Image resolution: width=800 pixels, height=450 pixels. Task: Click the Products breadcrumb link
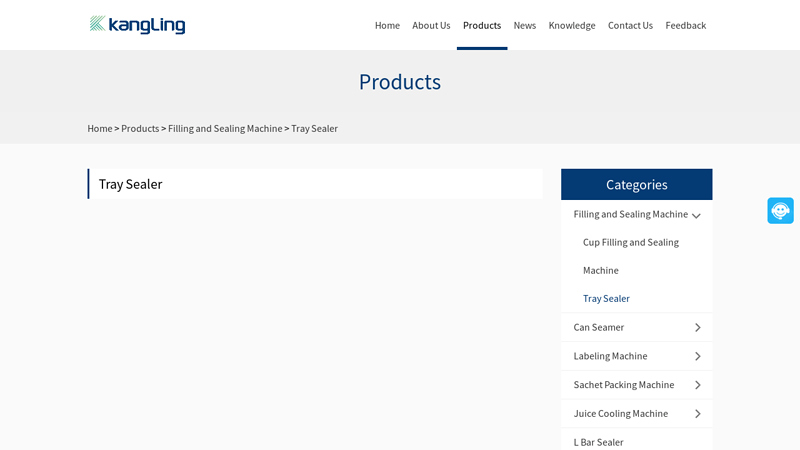(x=140, y=129)
